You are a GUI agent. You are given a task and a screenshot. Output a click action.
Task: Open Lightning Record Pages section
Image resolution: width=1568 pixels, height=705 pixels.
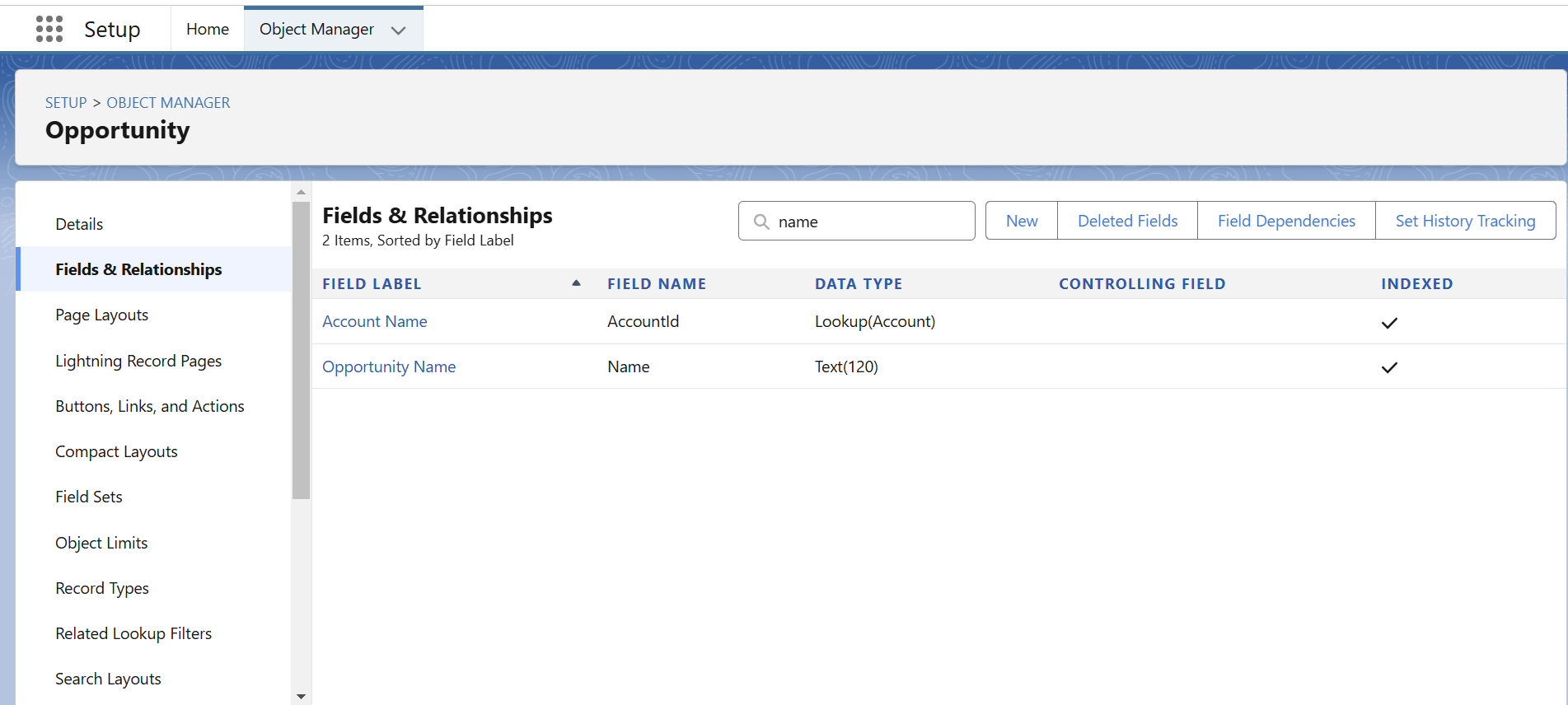138,361
